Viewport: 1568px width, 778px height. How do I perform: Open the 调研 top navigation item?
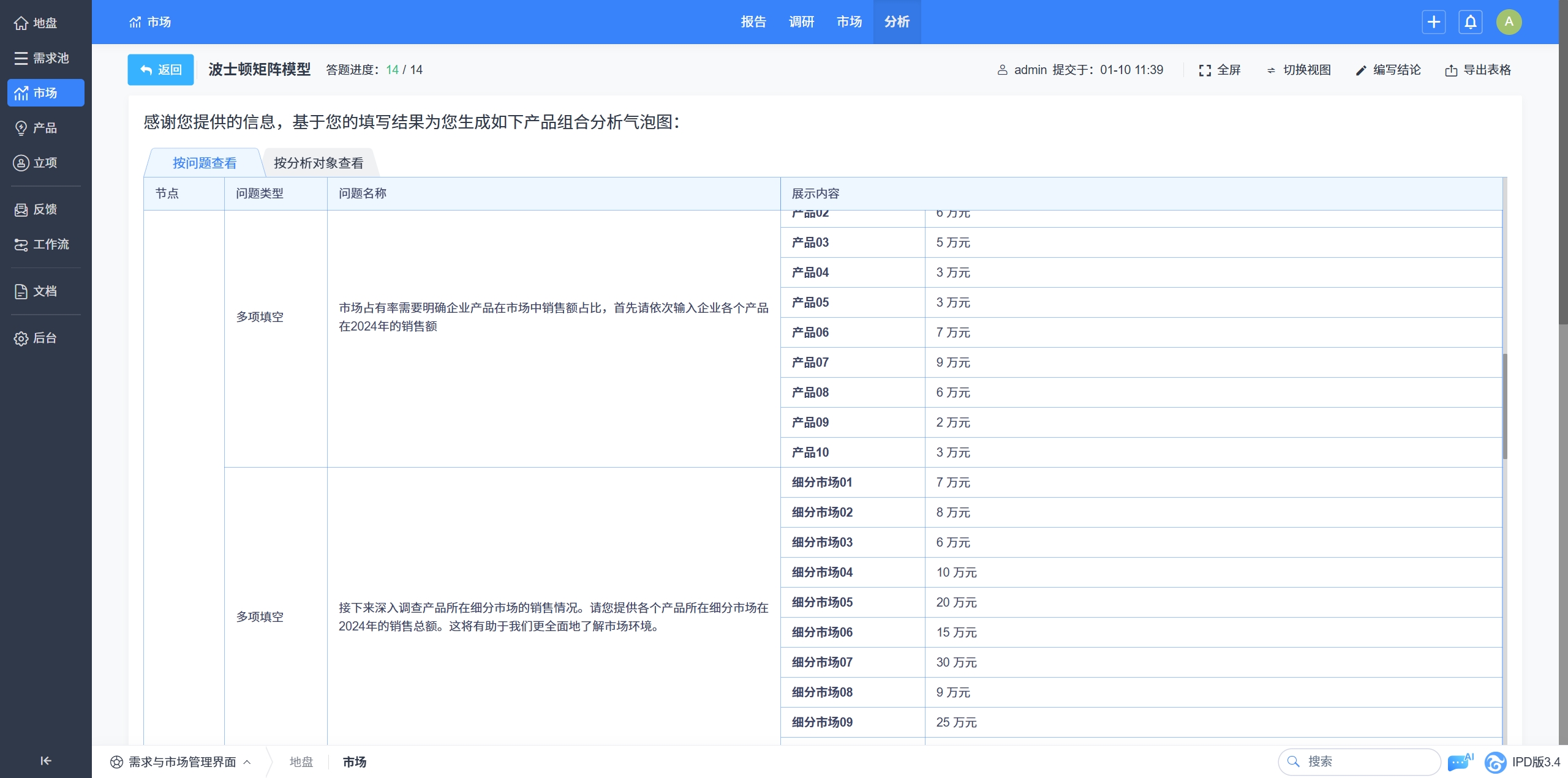(x=801, y=22)
